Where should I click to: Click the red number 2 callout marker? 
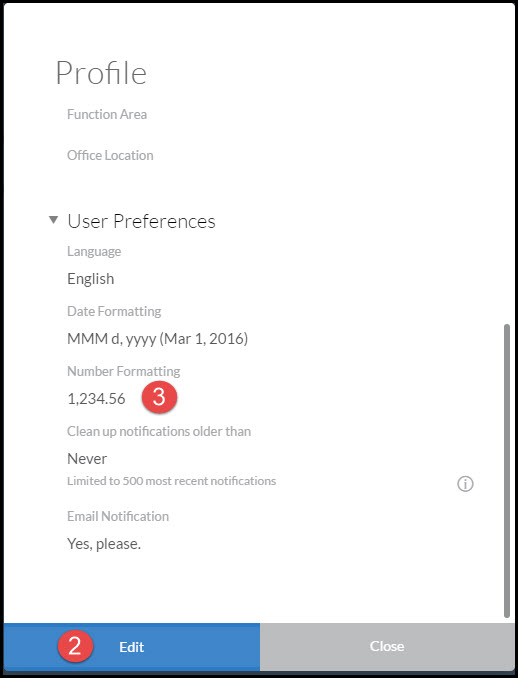click(x=75, y=646)
